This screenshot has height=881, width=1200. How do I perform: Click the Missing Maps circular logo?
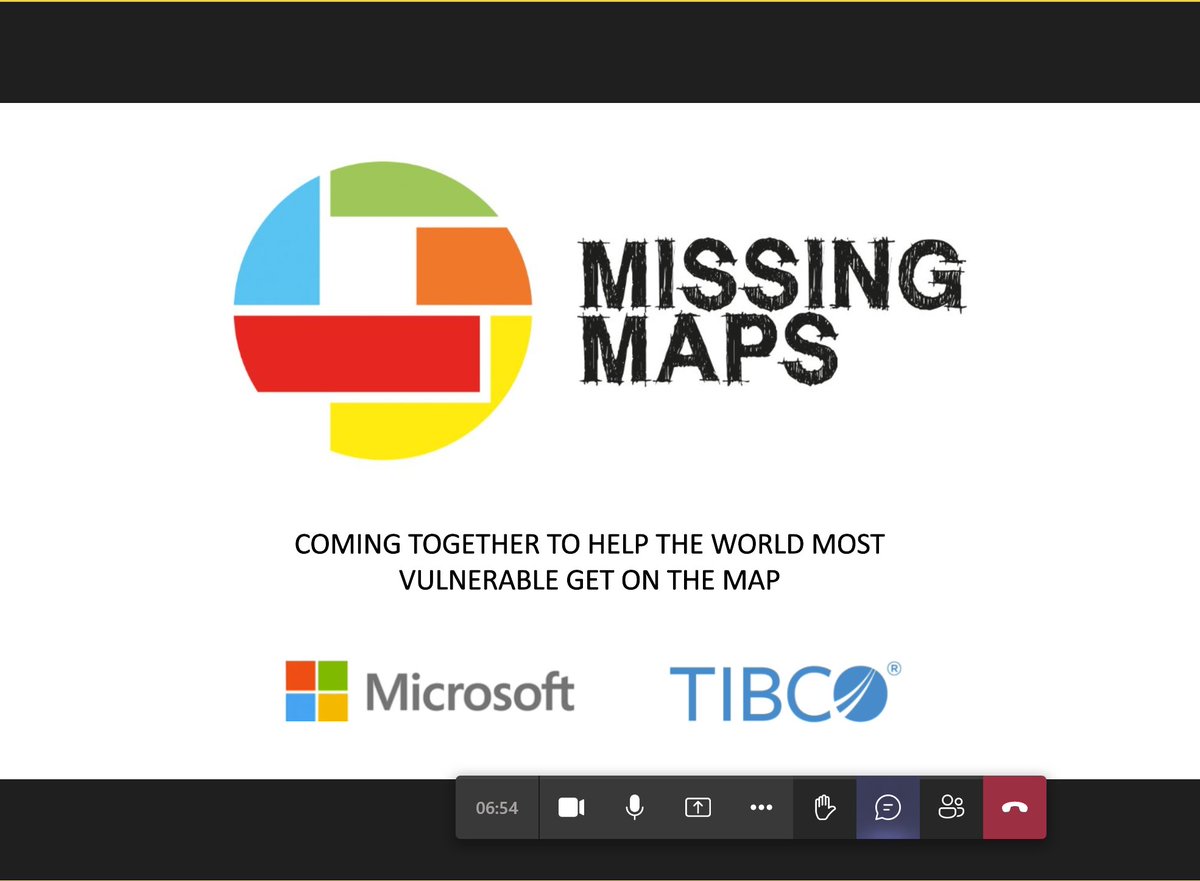[383, 311]
